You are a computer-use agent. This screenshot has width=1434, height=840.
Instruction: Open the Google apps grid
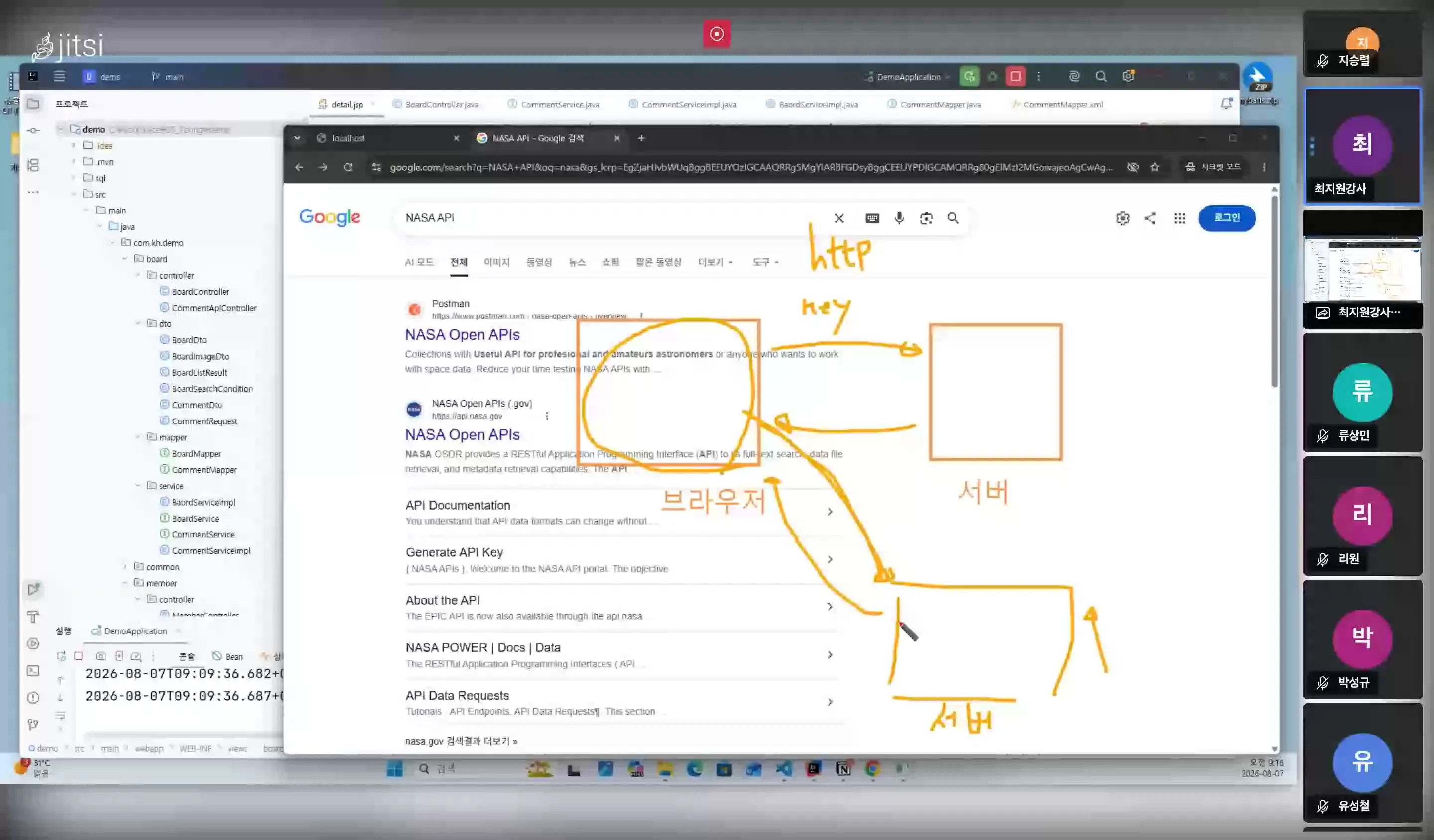pos(1180,218)
